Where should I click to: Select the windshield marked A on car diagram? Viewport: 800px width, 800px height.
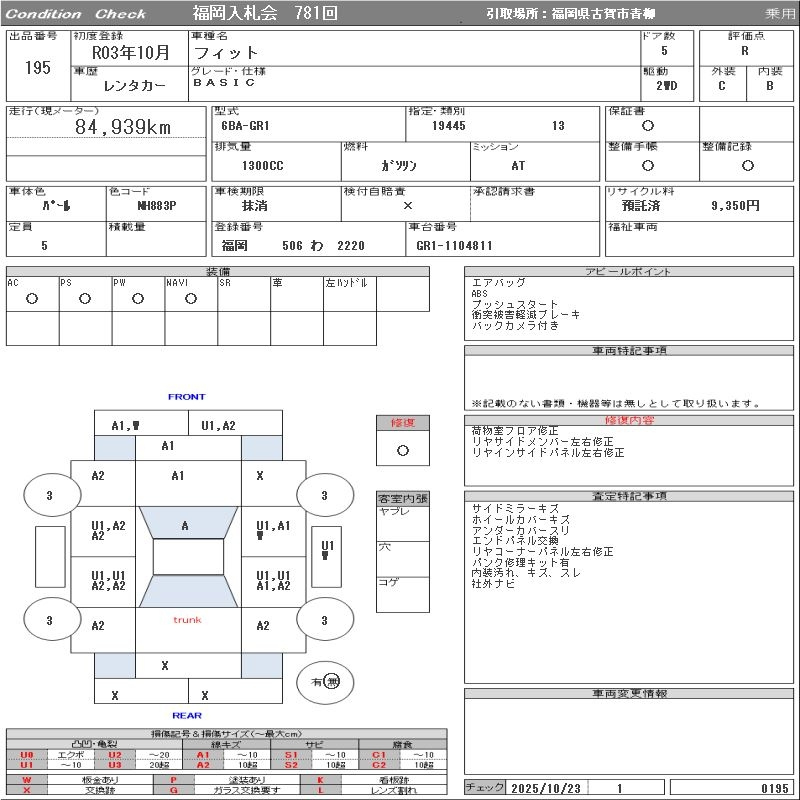186,525
